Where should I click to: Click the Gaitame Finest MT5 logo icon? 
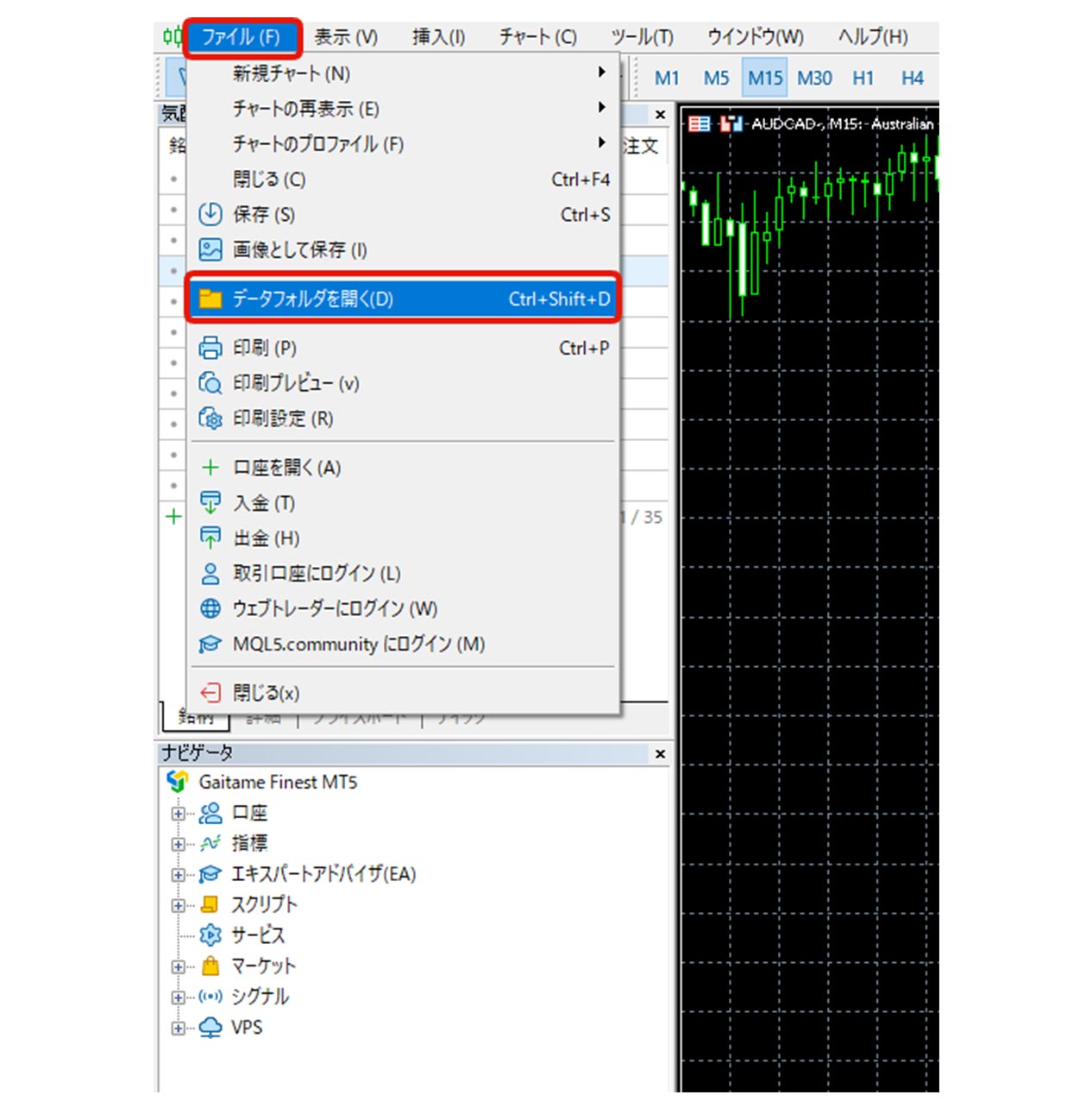coord(178,783)
